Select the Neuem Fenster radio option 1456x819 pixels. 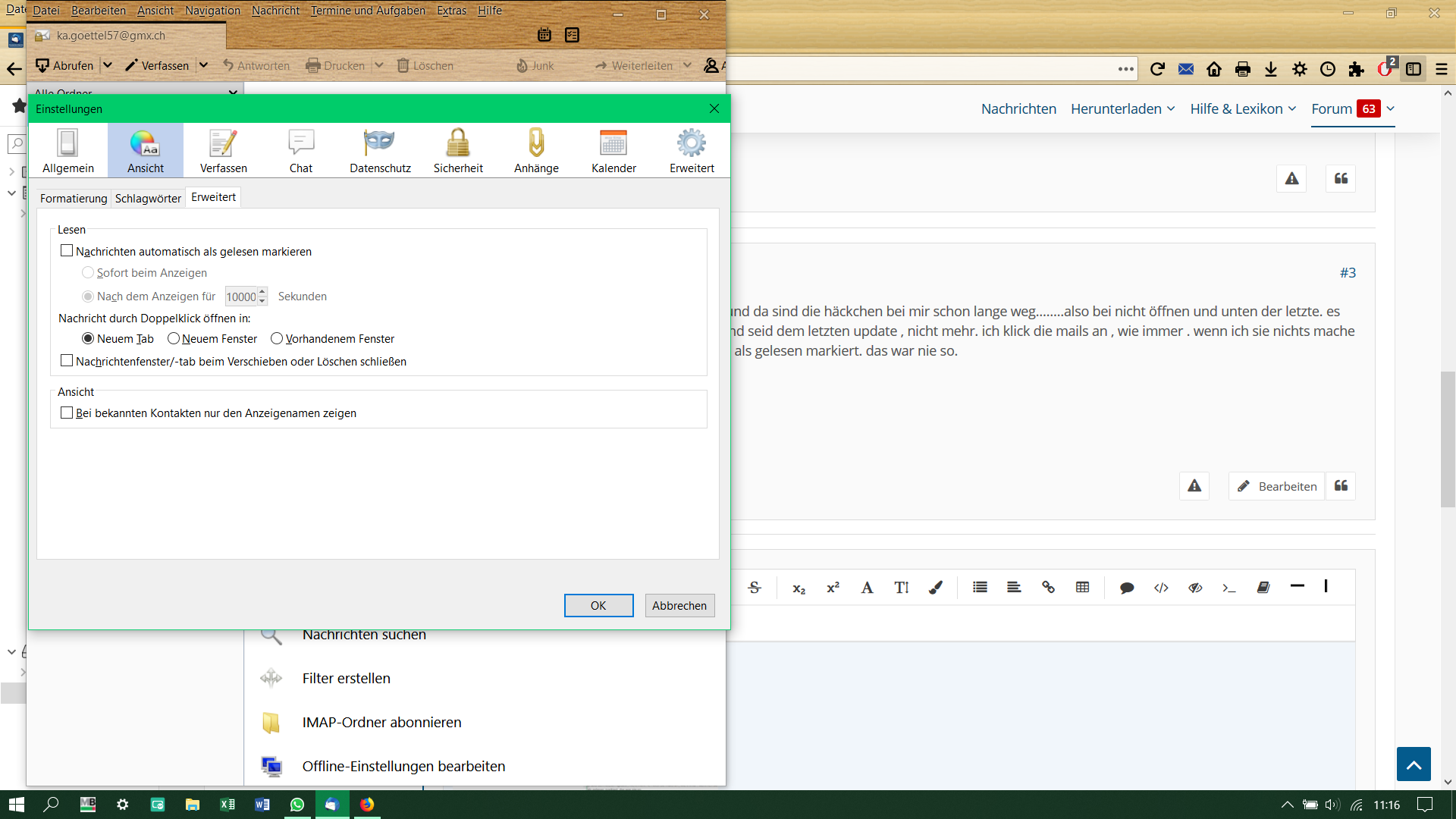tap(174, 339)
